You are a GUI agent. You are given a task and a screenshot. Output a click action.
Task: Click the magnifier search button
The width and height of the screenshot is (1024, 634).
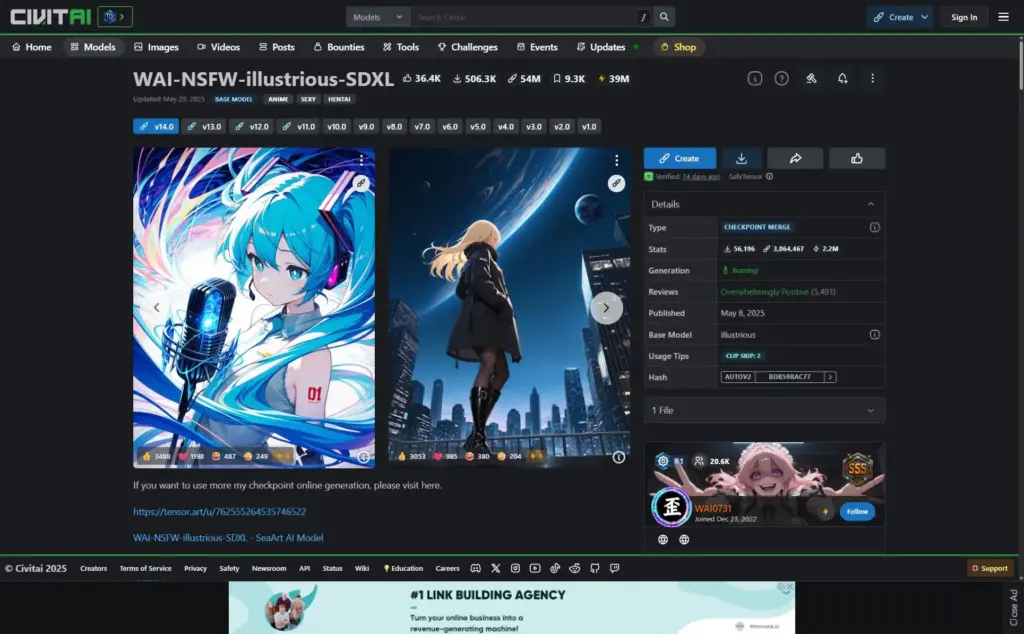click(664, 17)
